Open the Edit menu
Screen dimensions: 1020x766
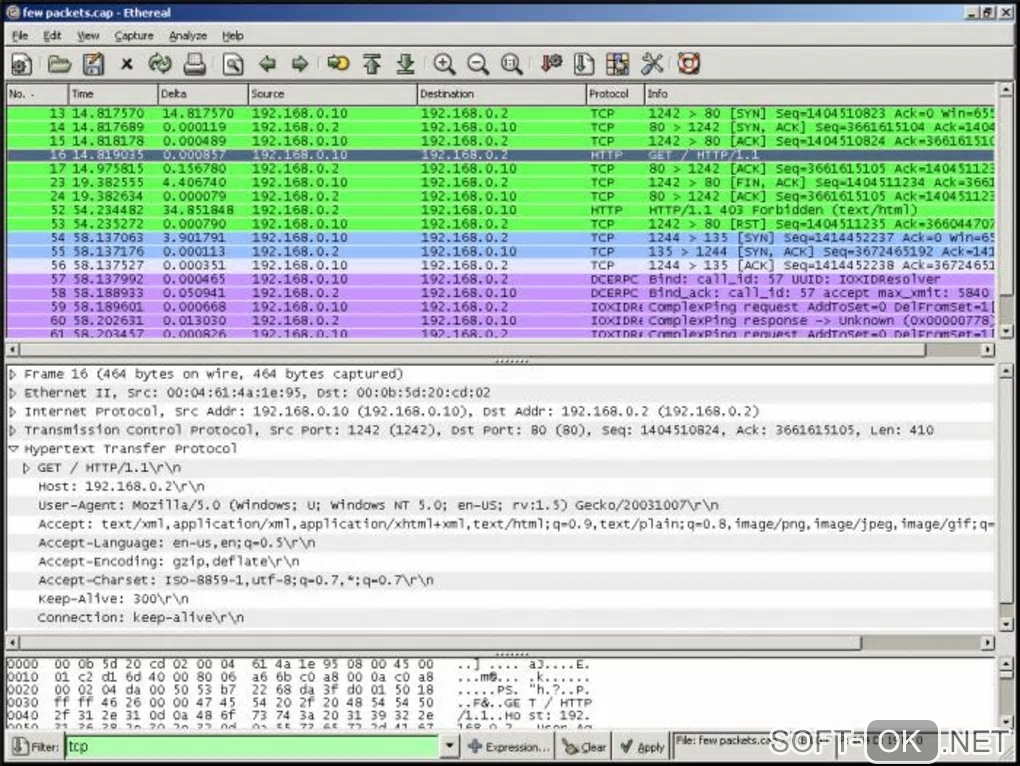pyautogui.click(x=52, y=36)
